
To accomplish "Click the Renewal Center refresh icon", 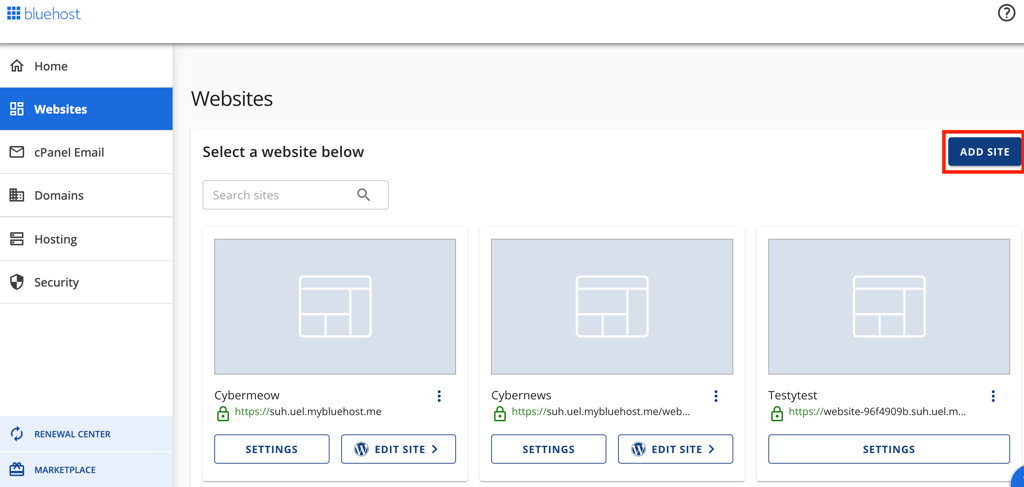I will 17,433.
